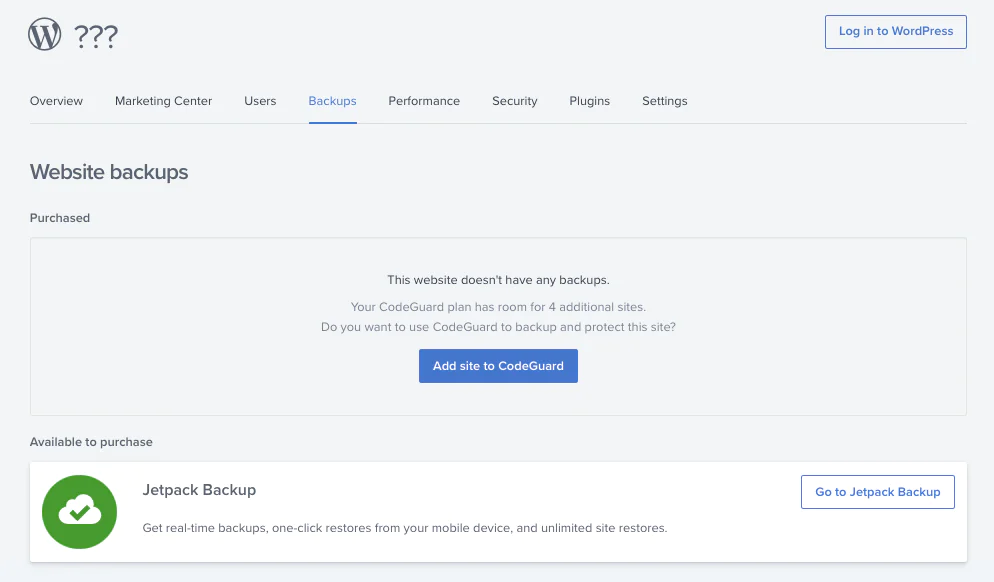Click the Purchased section label
The height and width of the screenshot is (582, 994).
60,217
